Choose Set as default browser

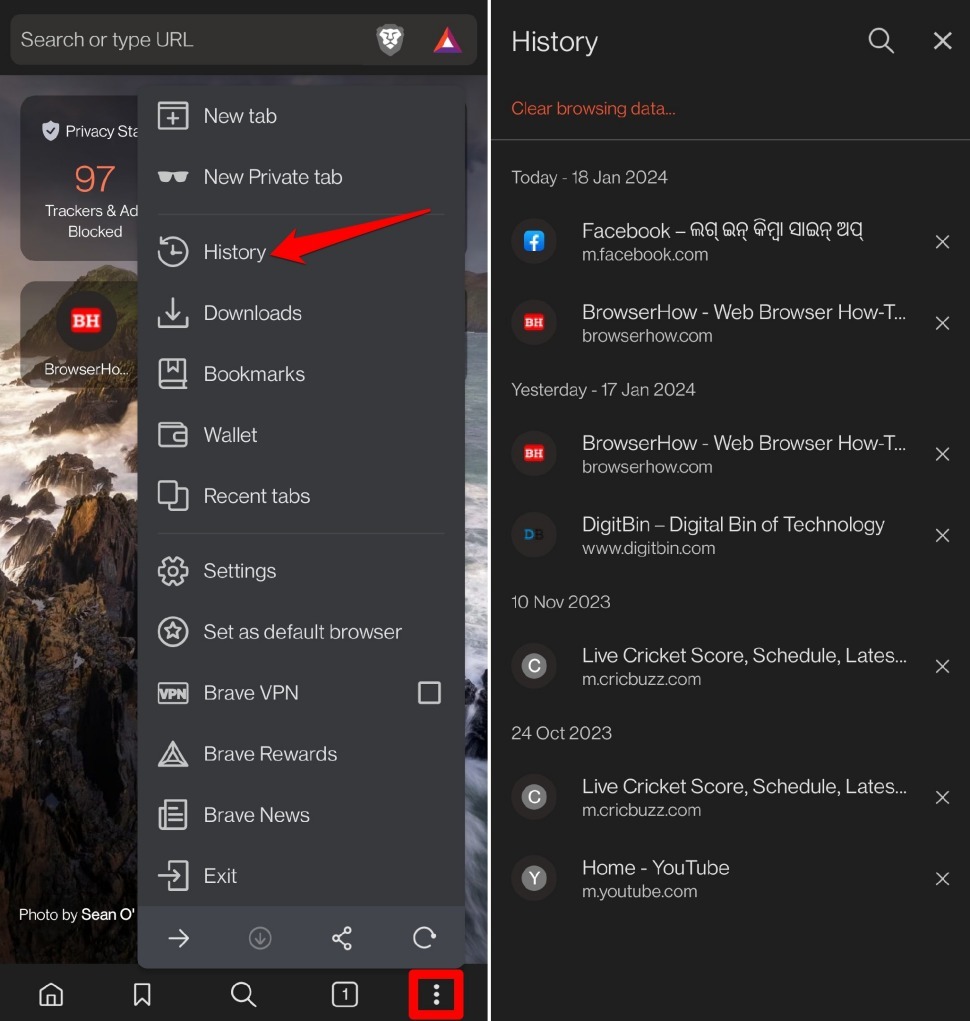click(x=301, y=632)
